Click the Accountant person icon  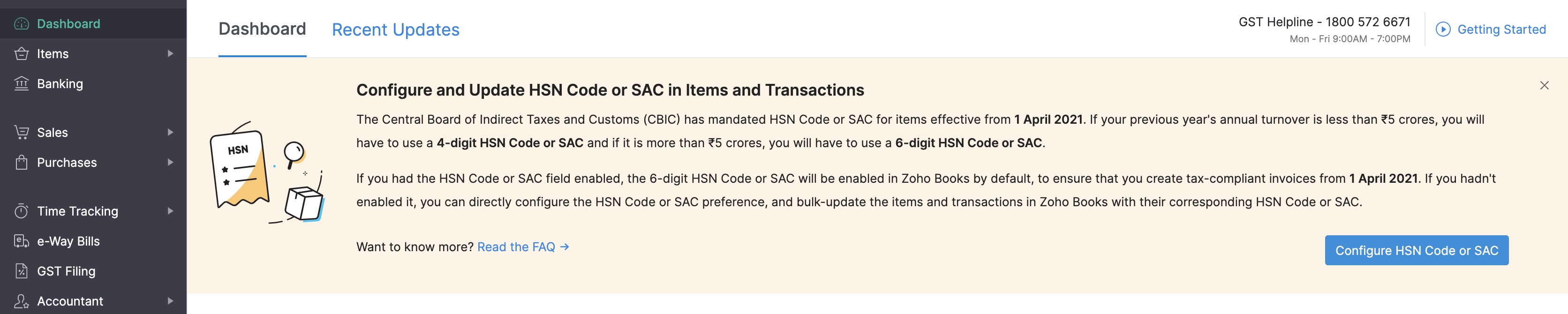tap(21, 300)
